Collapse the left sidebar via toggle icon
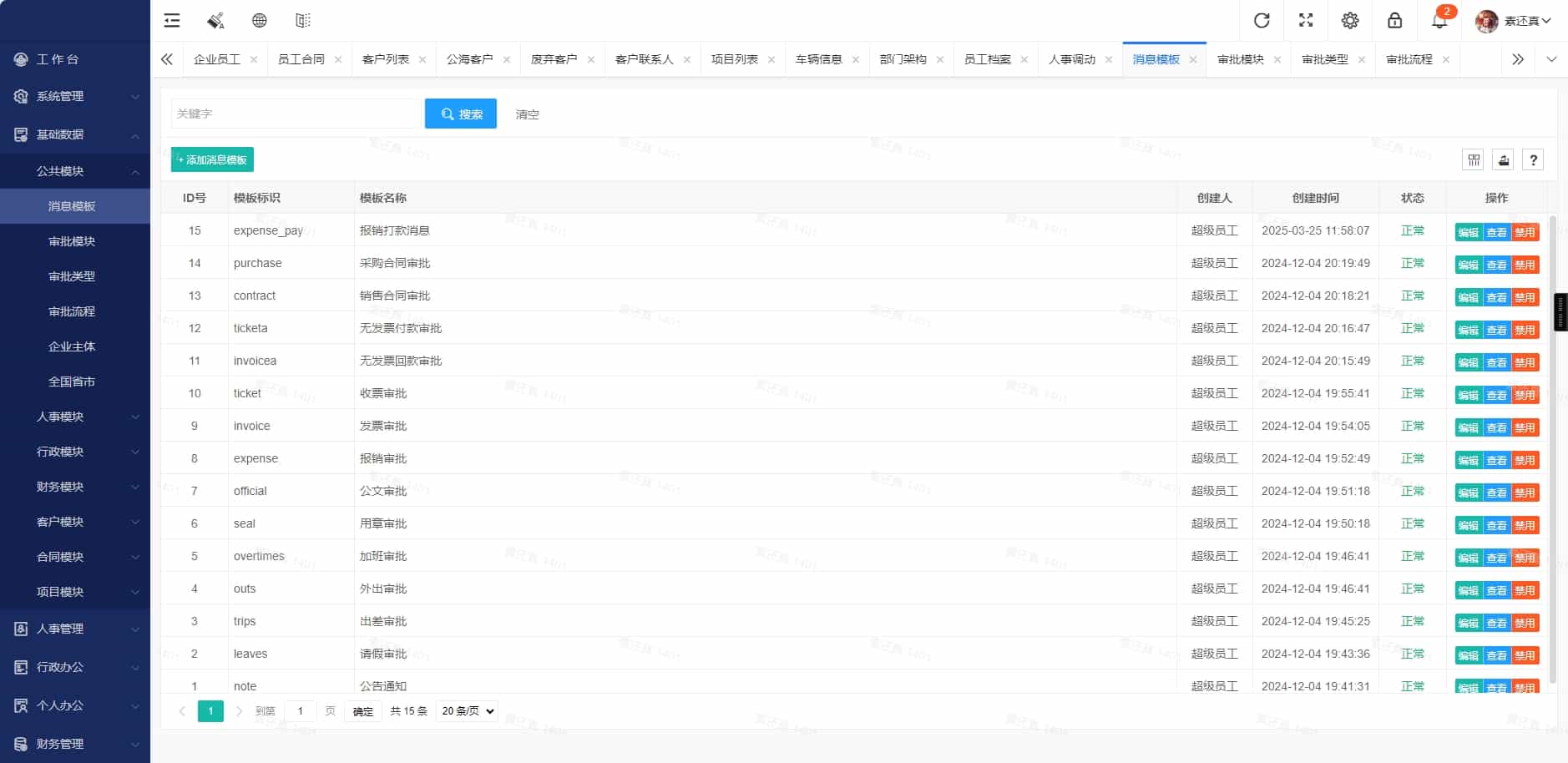The image size is (1568, 763). pyautogui.click(x=172, y=20)
